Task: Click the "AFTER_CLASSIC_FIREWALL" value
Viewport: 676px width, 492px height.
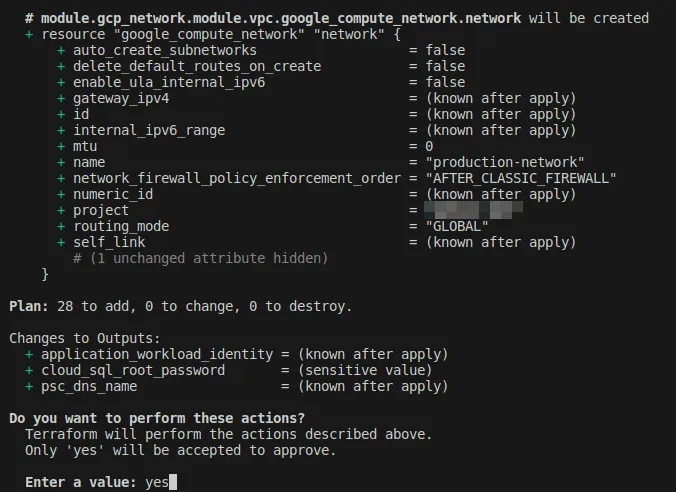Action: click(521, 178)
